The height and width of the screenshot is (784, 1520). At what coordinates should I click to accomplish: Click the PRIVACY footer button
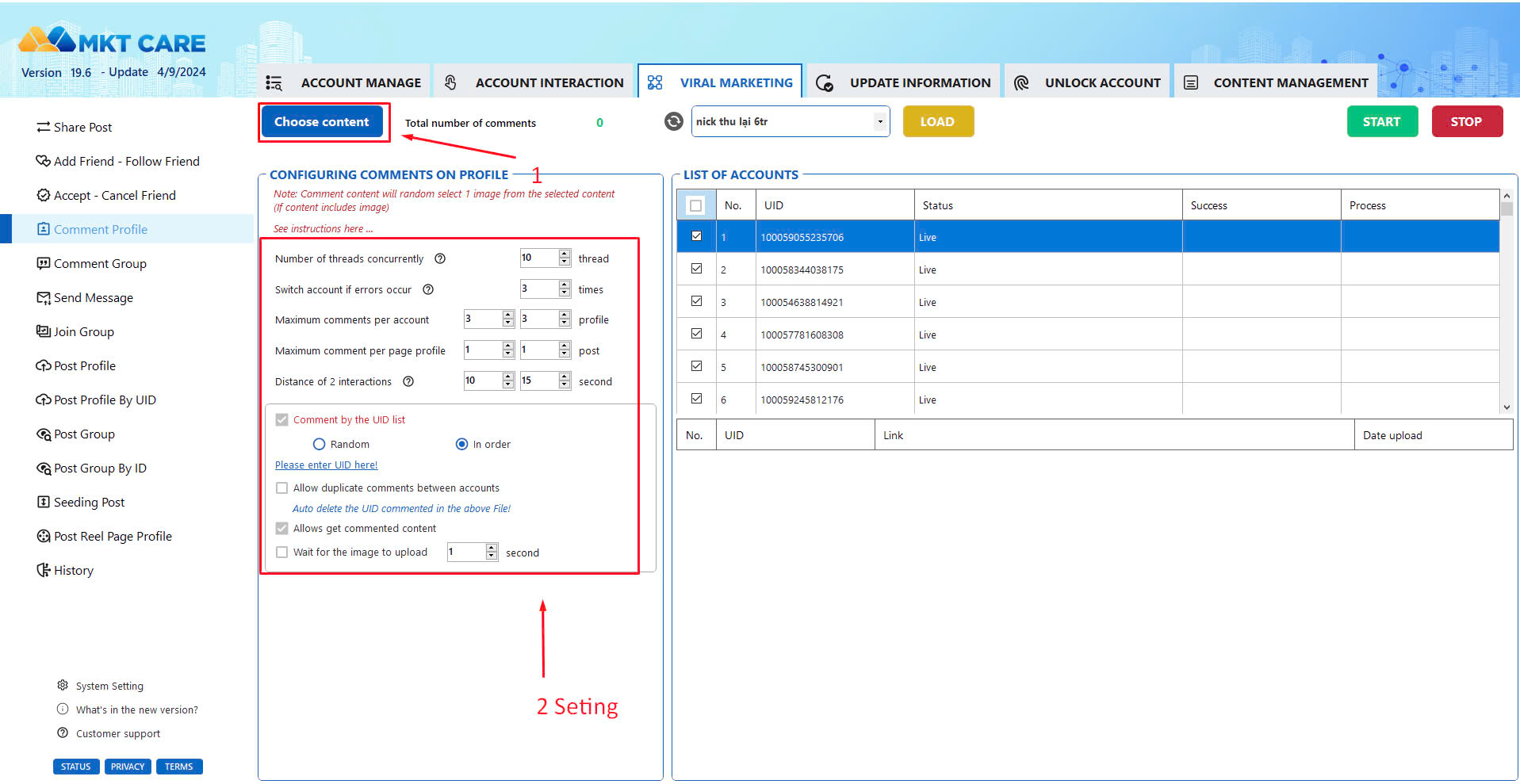[x=128, y=767]
